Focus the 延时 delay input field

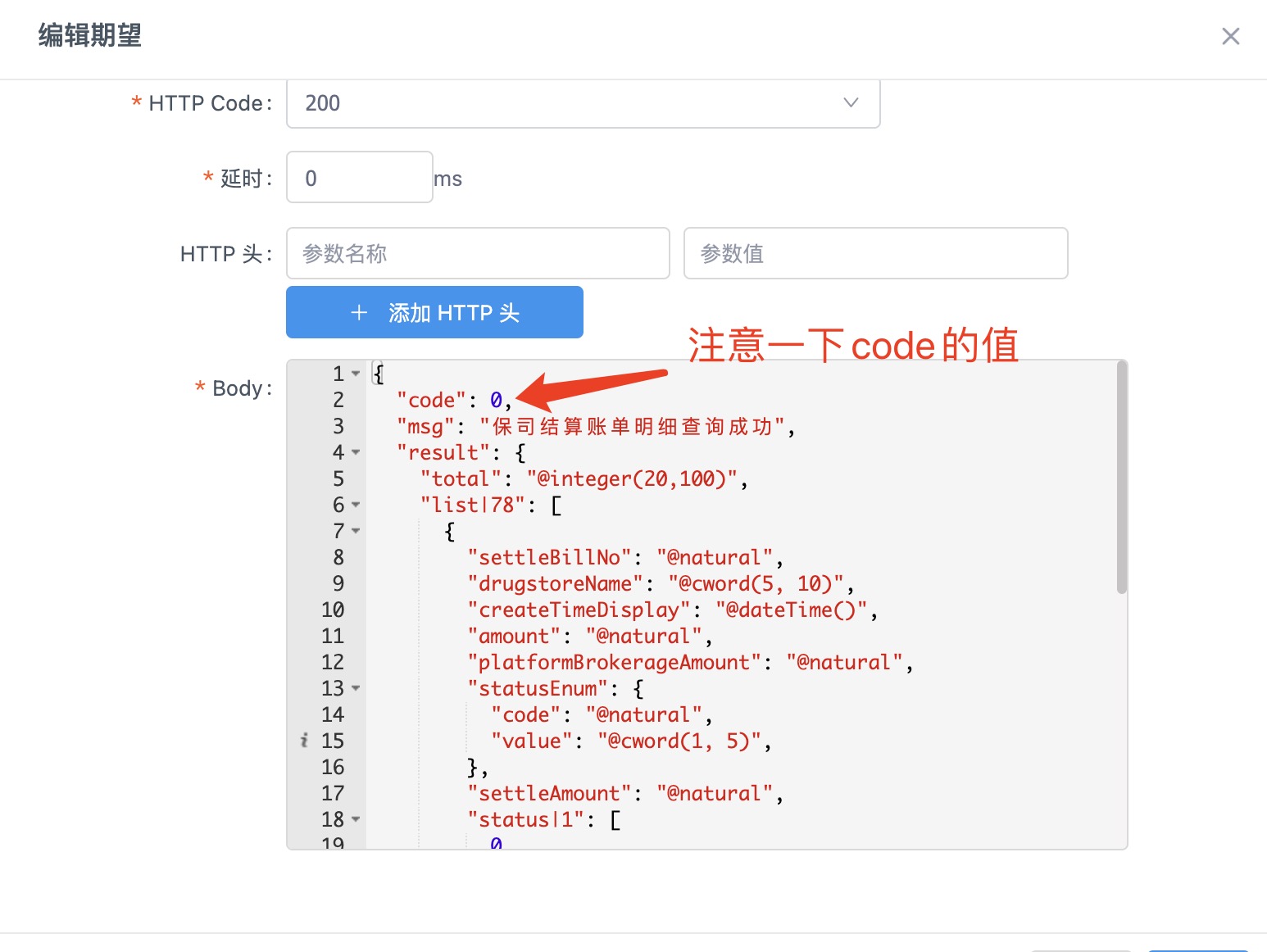[x=359, y=178]
